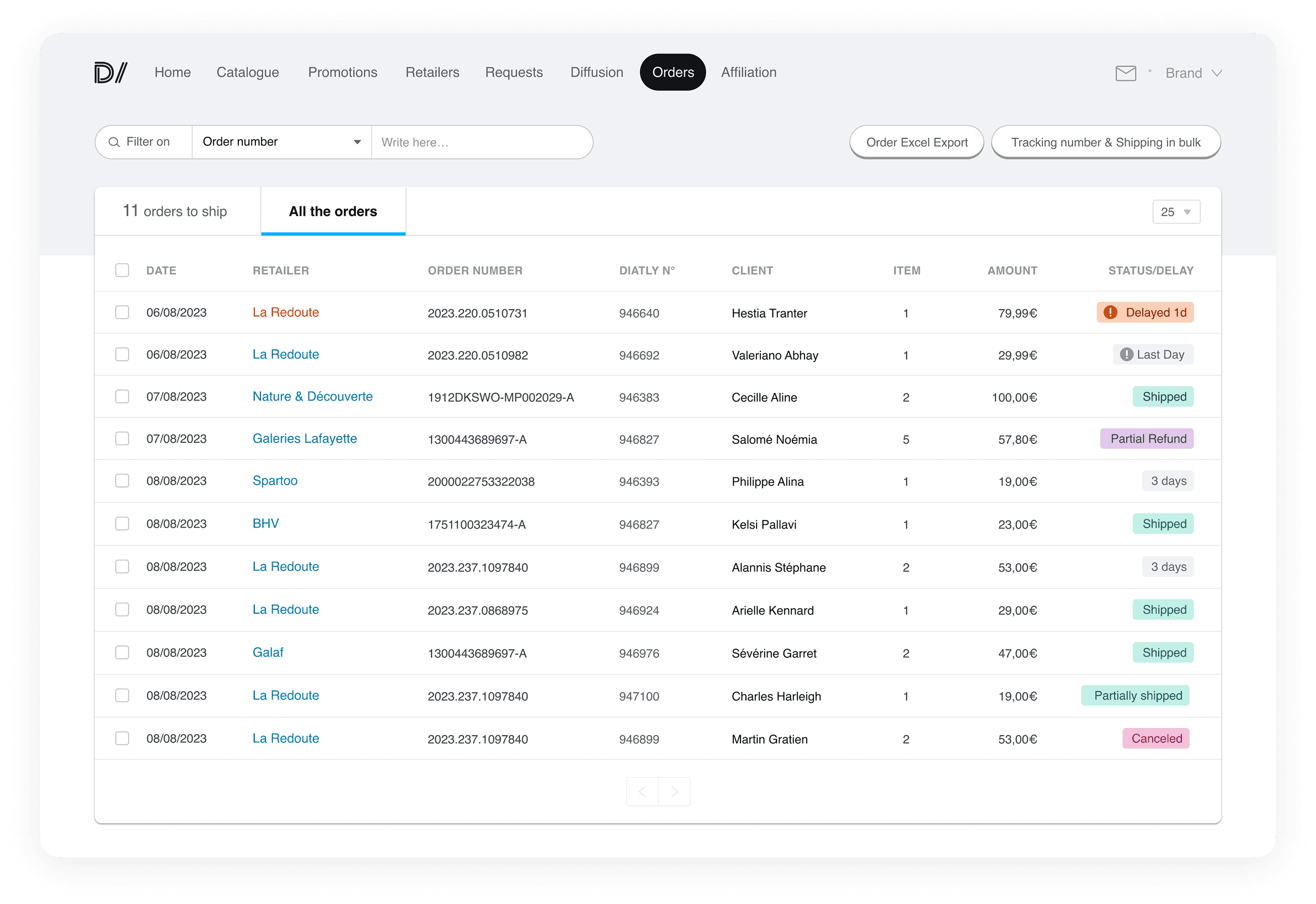Click the D/ logo icon
Screen dimensions: 1316x904
tap(110, 72)
